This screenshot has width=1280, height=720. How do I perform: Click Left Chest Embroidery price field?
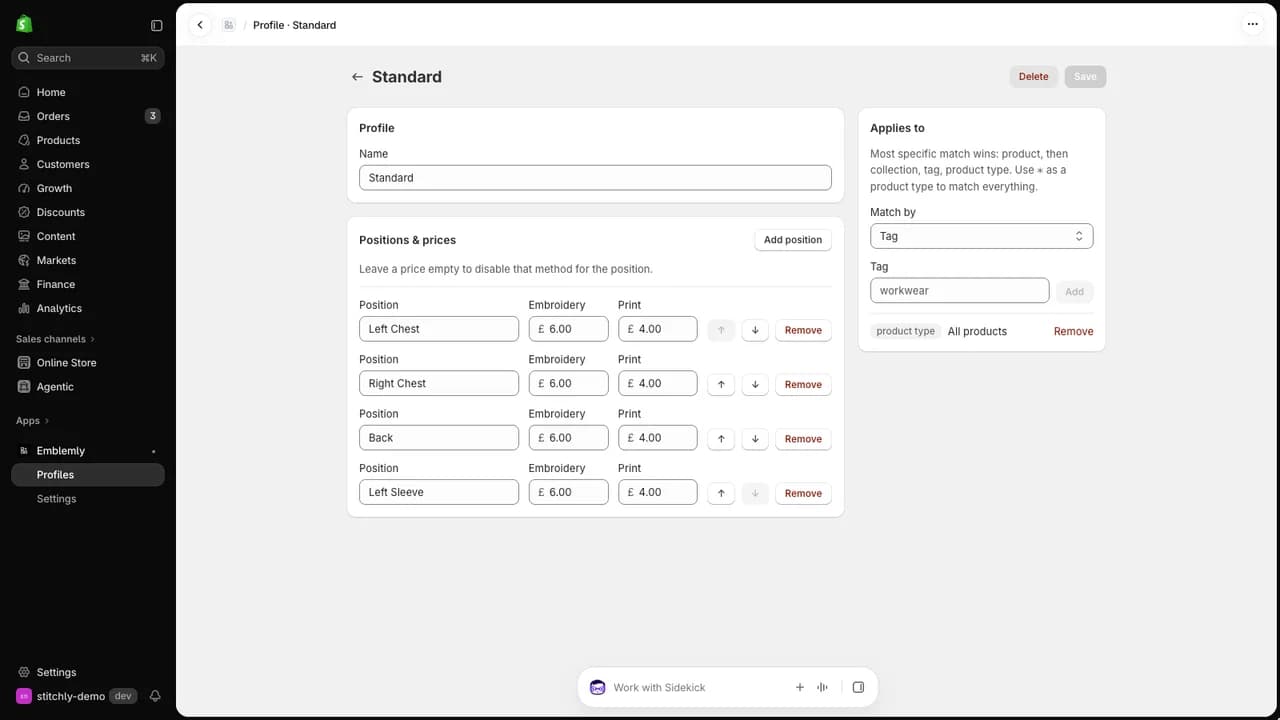[568, 329]
